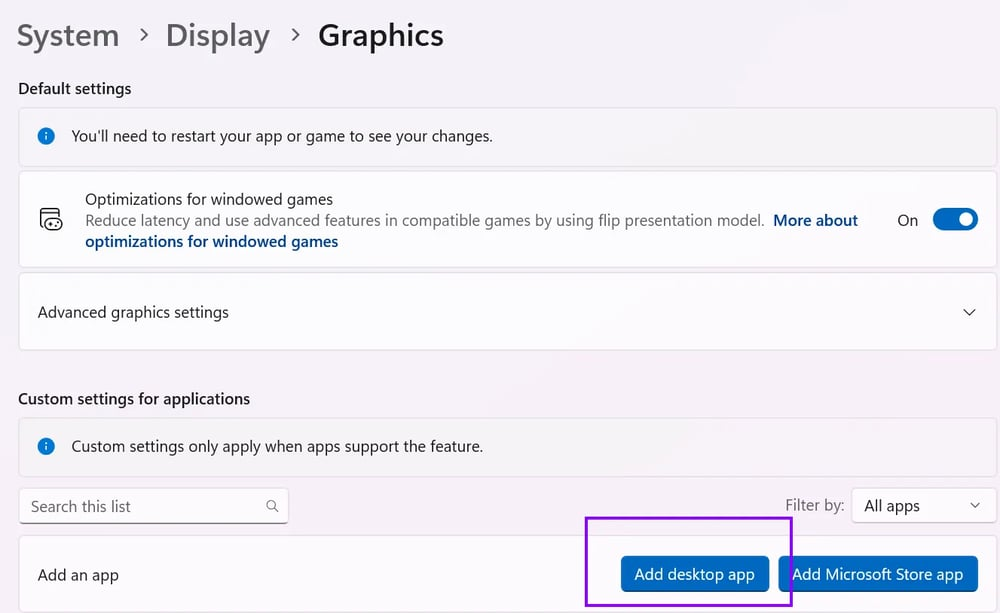Click info icon beside custom settings notice

click(46, 446)
